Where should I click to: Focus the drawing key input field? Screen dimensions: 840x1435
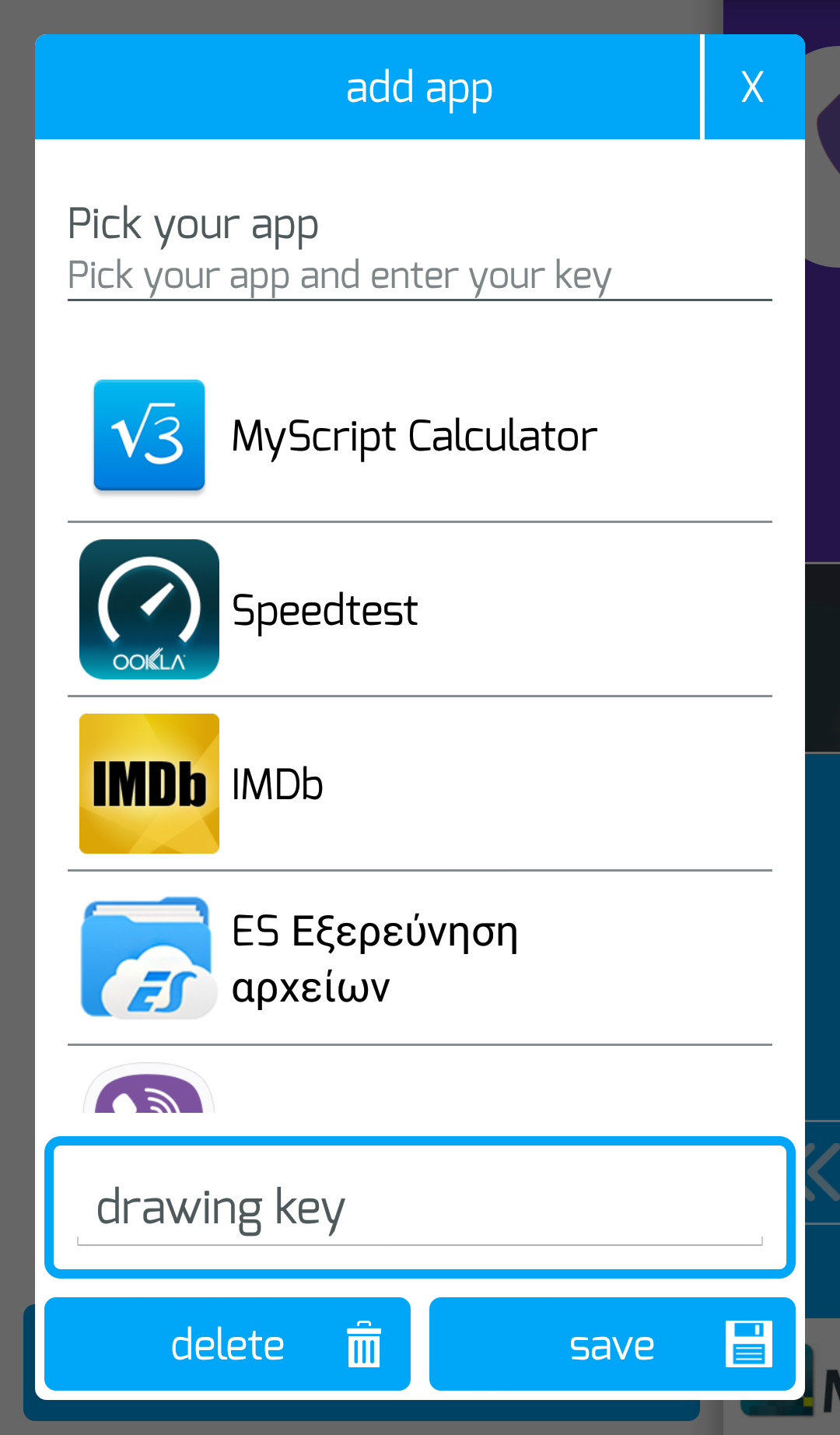click(x=420, y=1208)
